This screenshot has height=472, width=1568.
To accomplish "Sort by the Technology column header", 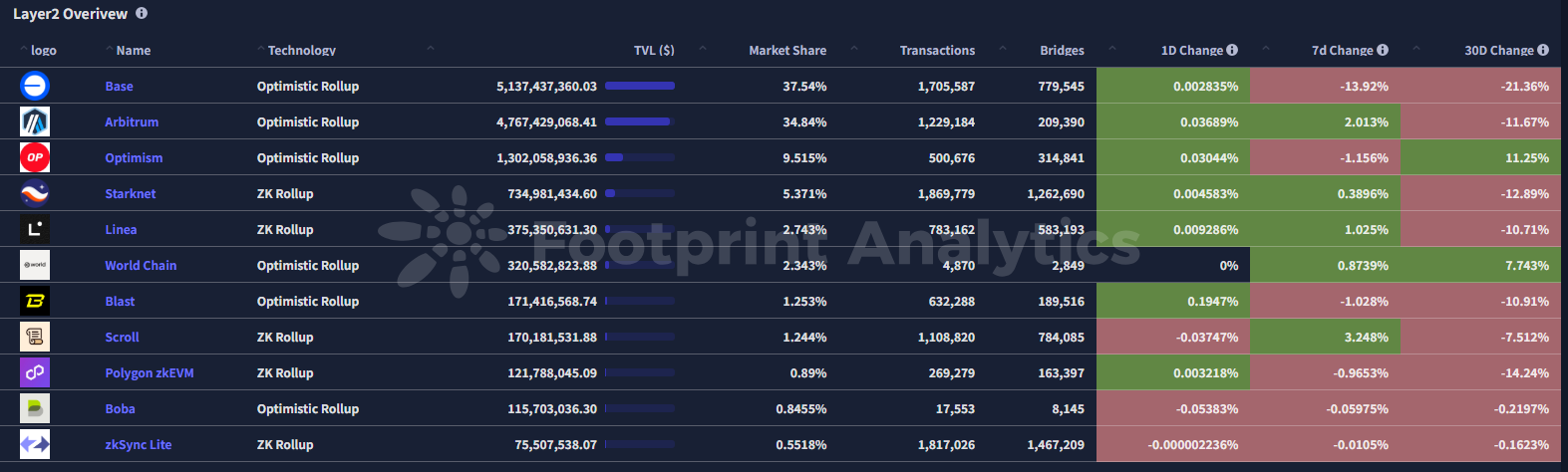I will (x=301, y=50).
